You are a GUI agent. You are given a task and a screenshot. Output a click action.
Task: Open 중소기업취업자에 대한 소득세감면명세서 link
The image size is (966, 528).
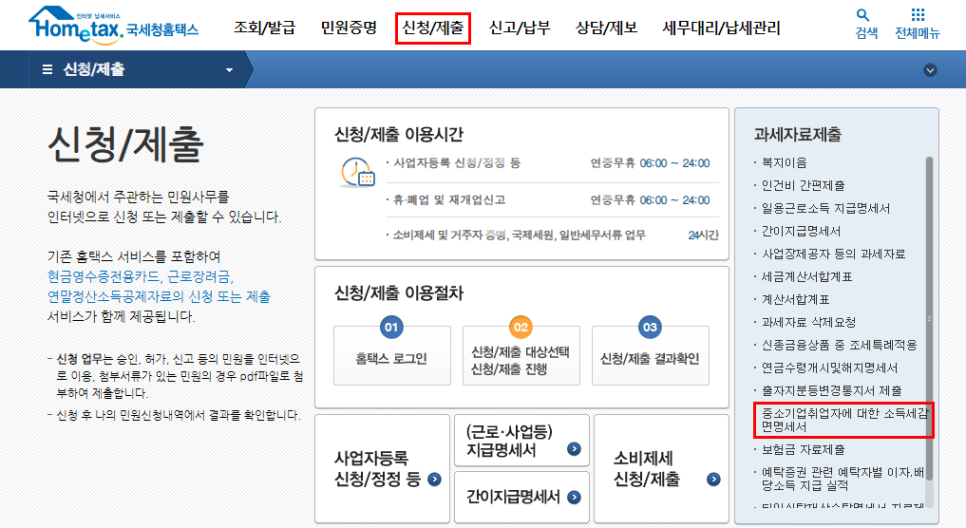[844, 420]
